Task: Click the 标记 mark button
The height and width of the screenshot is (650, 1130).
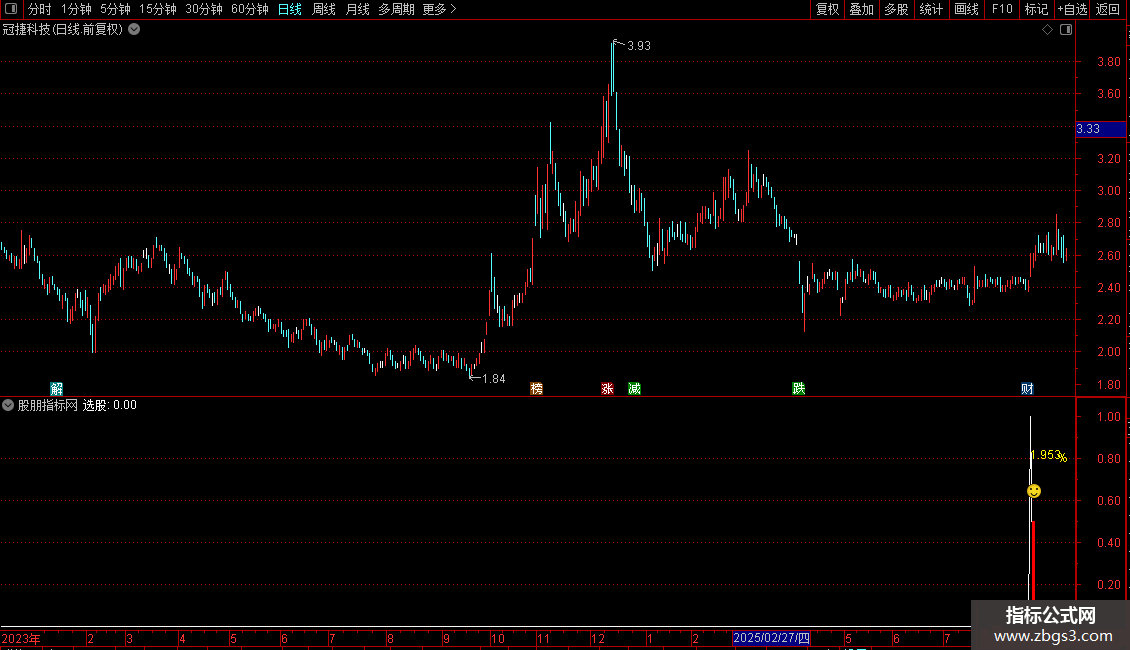Action: pyautogui.click(x=1036, y=9)
